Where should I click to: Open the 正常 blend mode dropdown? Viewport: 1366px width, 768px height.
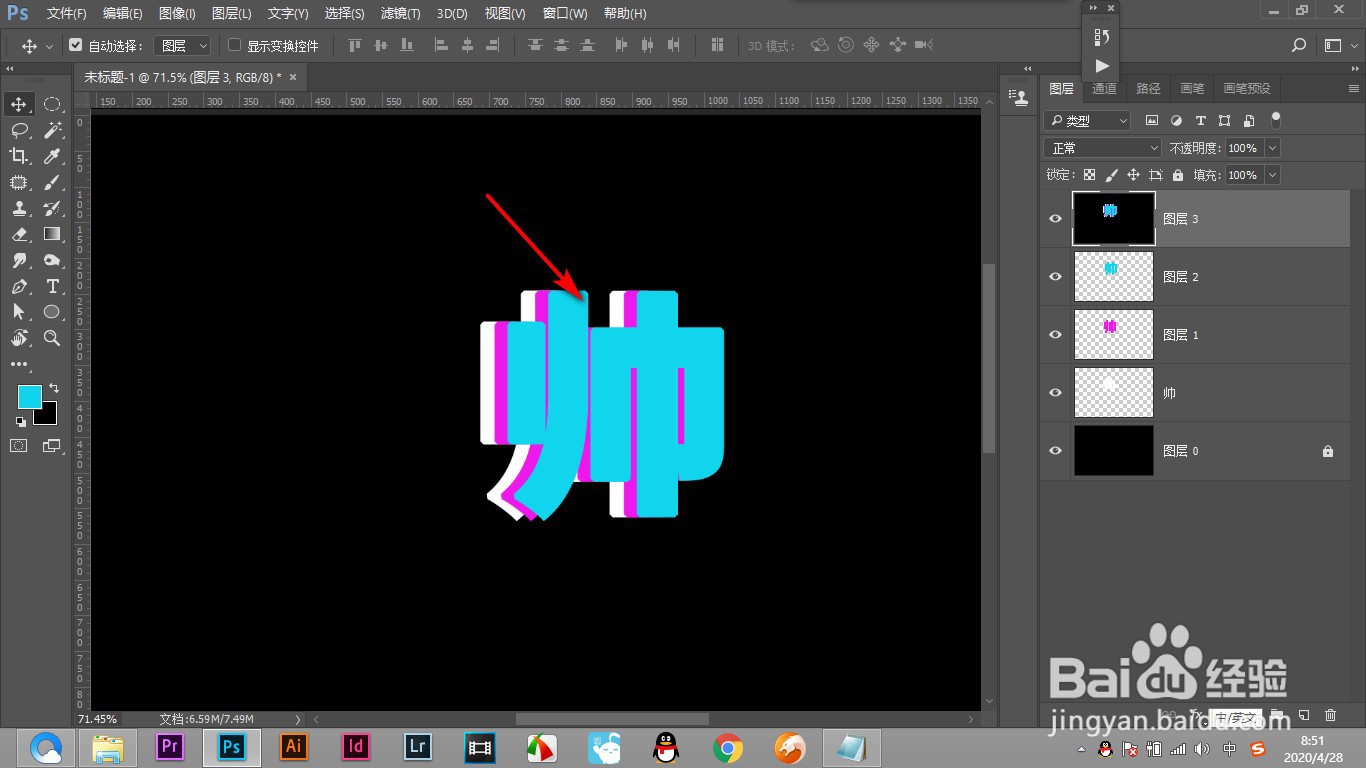click(x=1102, y=148)
